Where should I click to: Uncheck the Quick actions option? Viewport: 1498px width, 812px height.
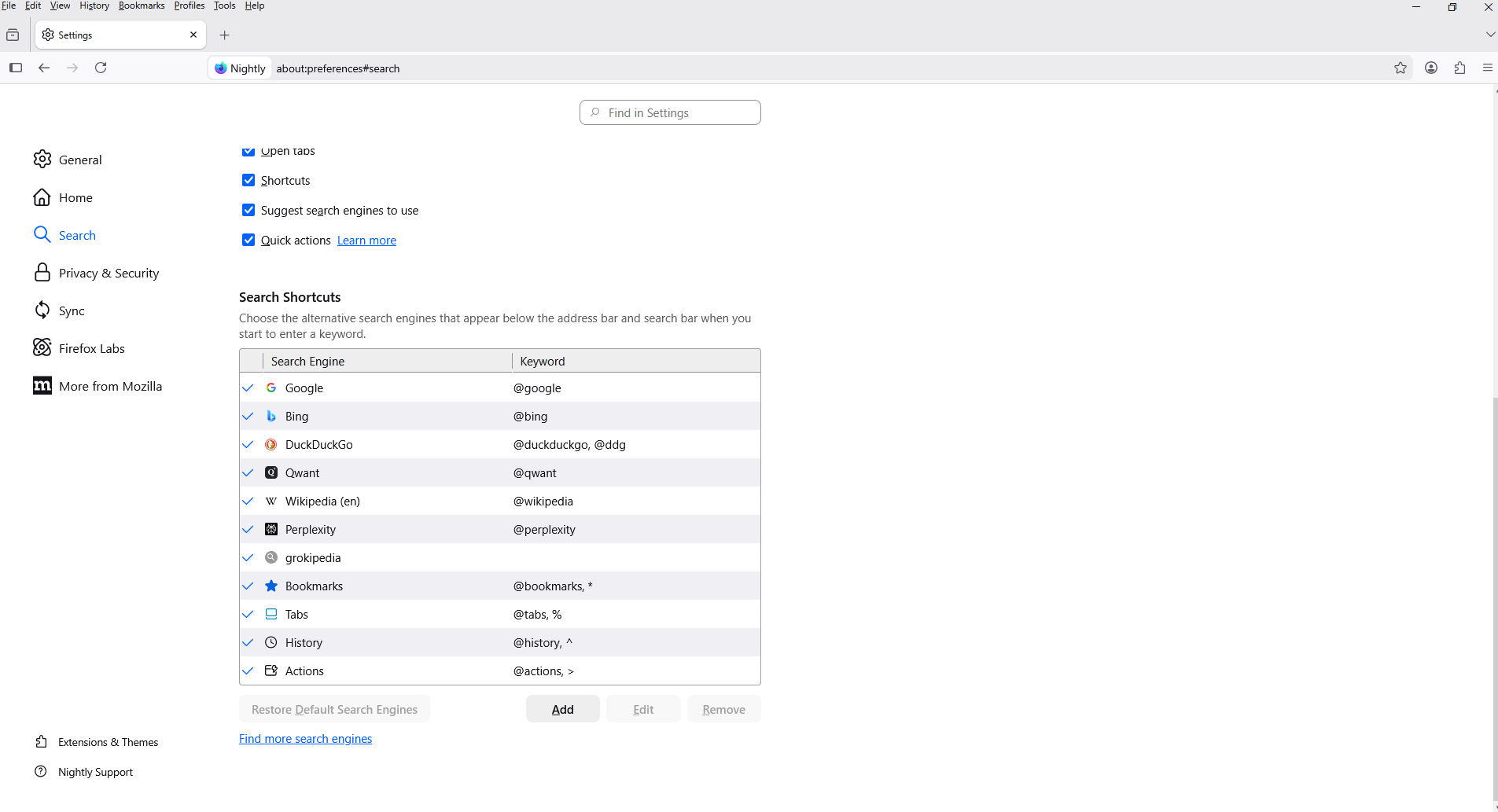click(x=248, y=241)
